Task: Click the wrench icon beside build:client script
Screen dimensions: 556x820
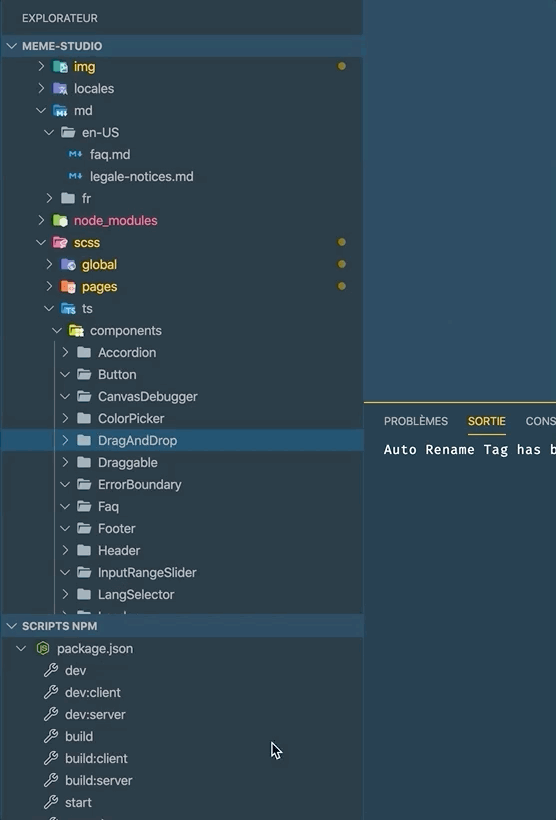Action: (x=51, y=758)
